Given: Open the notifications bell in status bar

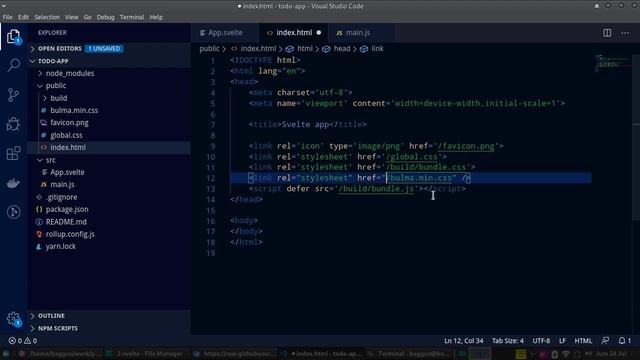Looking at the screenshot, I should [x=624, y=340].
